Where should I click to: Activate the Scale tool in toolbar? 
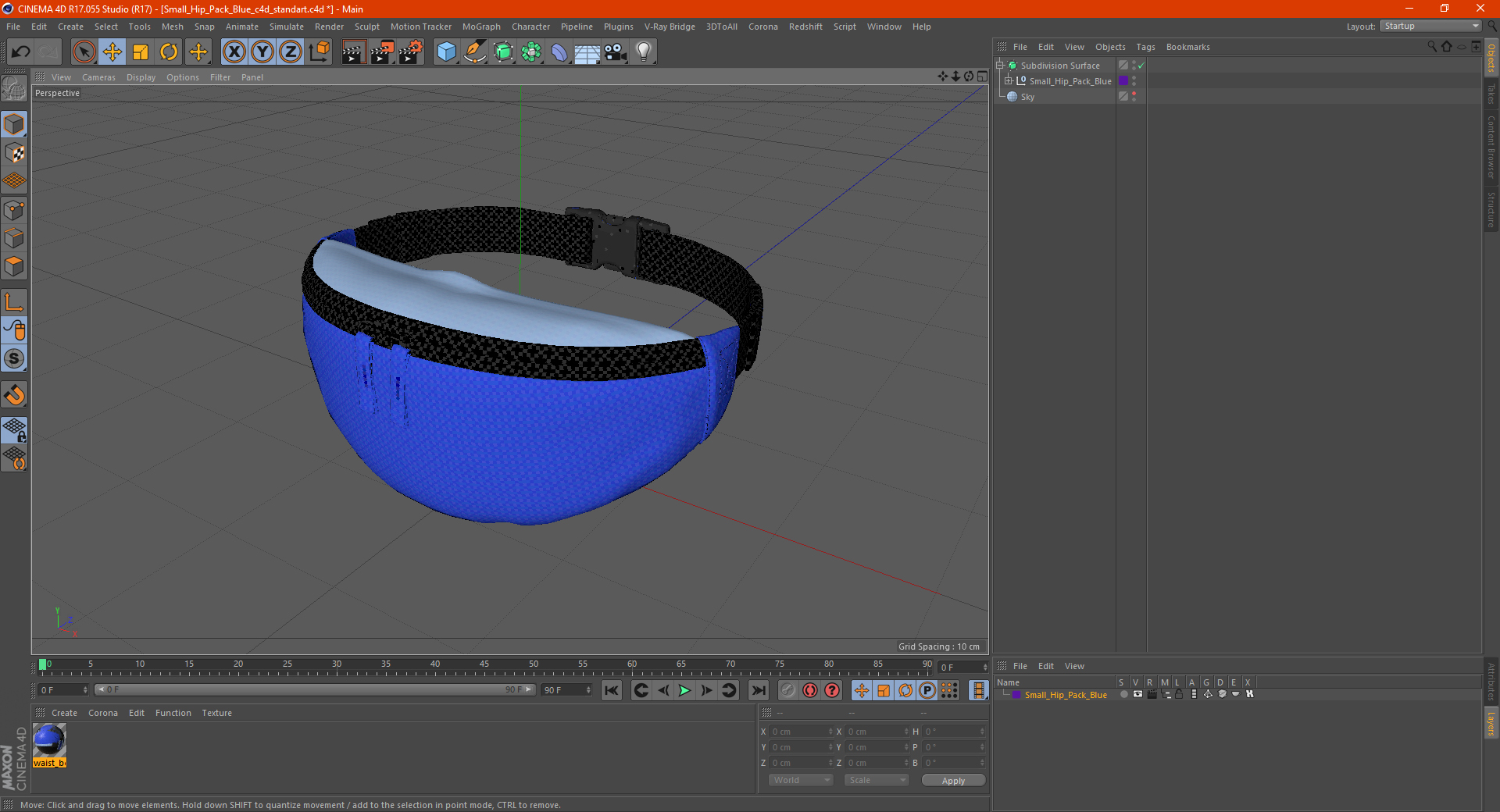141,52
